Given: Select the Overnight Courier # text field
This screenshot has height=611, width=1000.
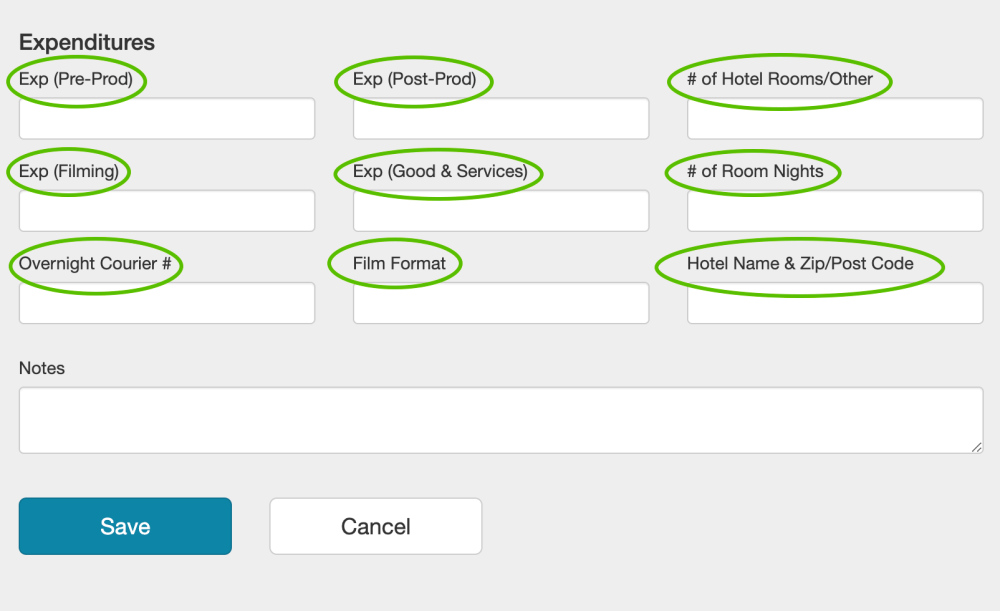Looking at the screenshot, I should [x=167, y=303].
